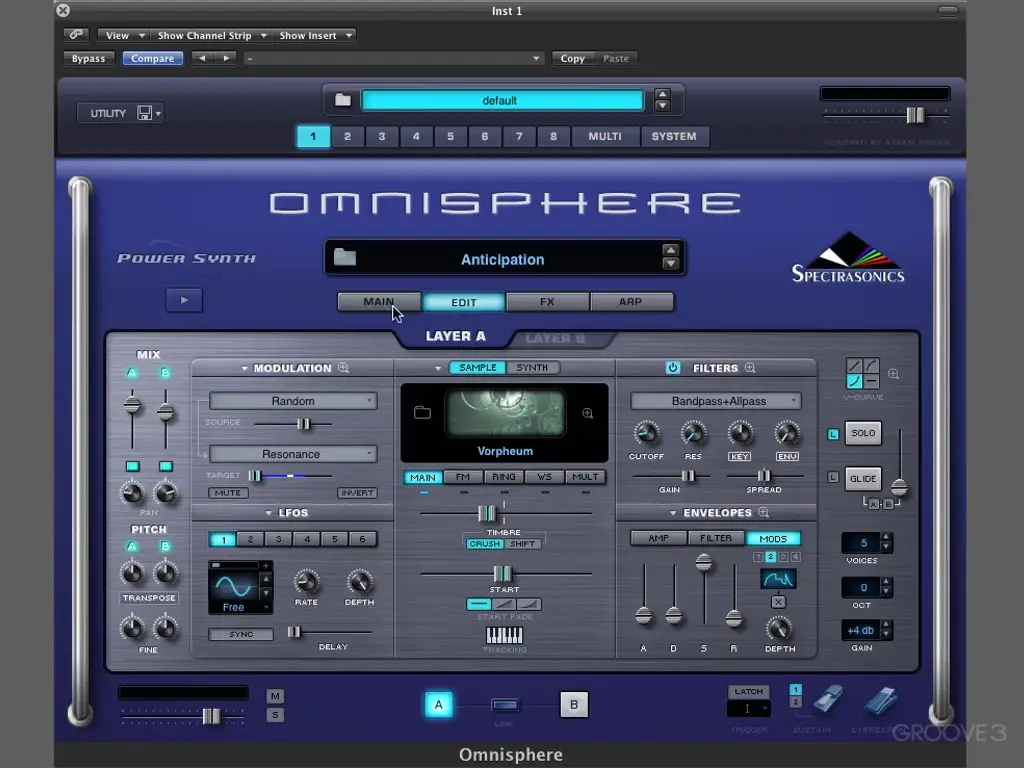
Task: Collapse the Modulation section triangle
Action: 244,368
